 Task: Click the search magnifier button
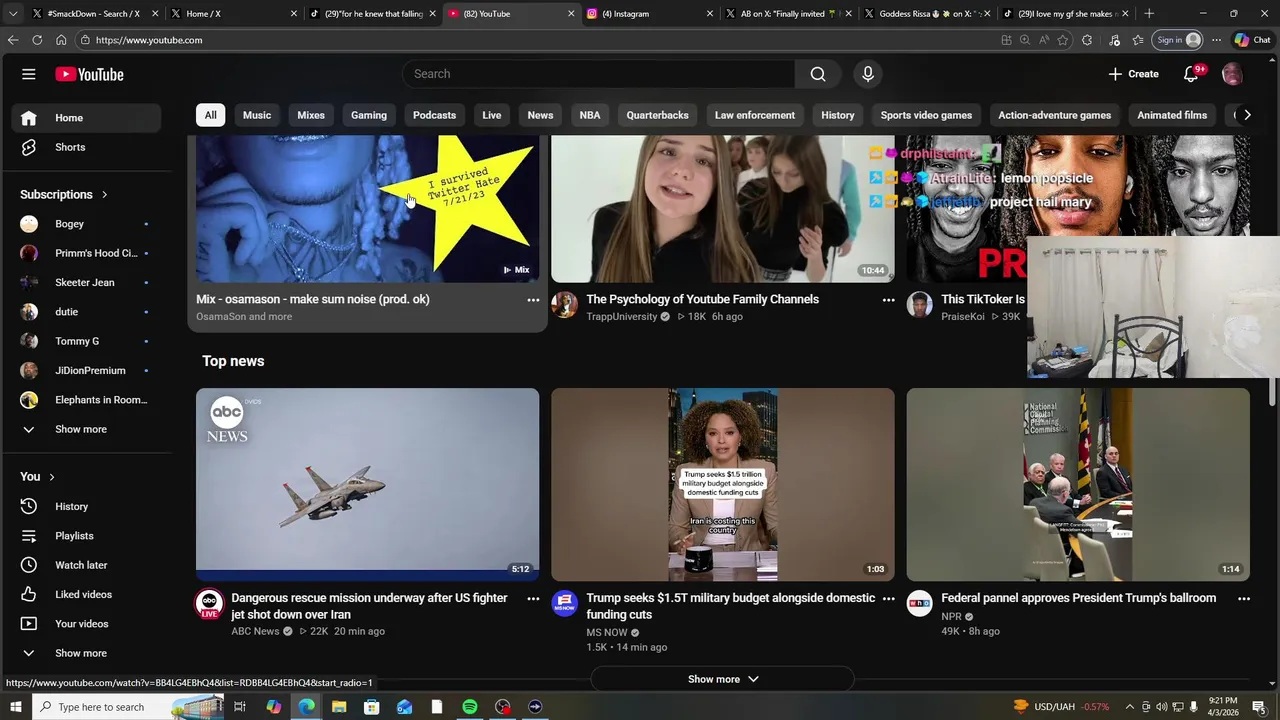coord(818,74)
